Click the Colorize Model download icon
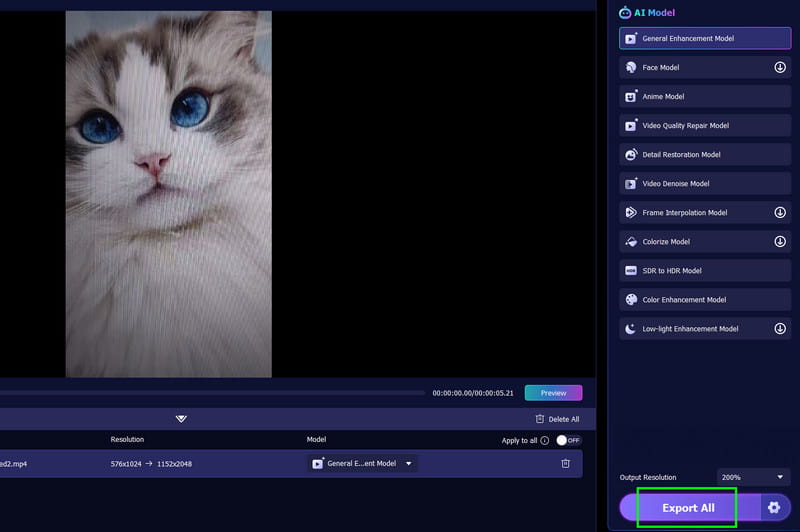The width and height of the screenshot is (800, 532). click(x=780, y=242)
